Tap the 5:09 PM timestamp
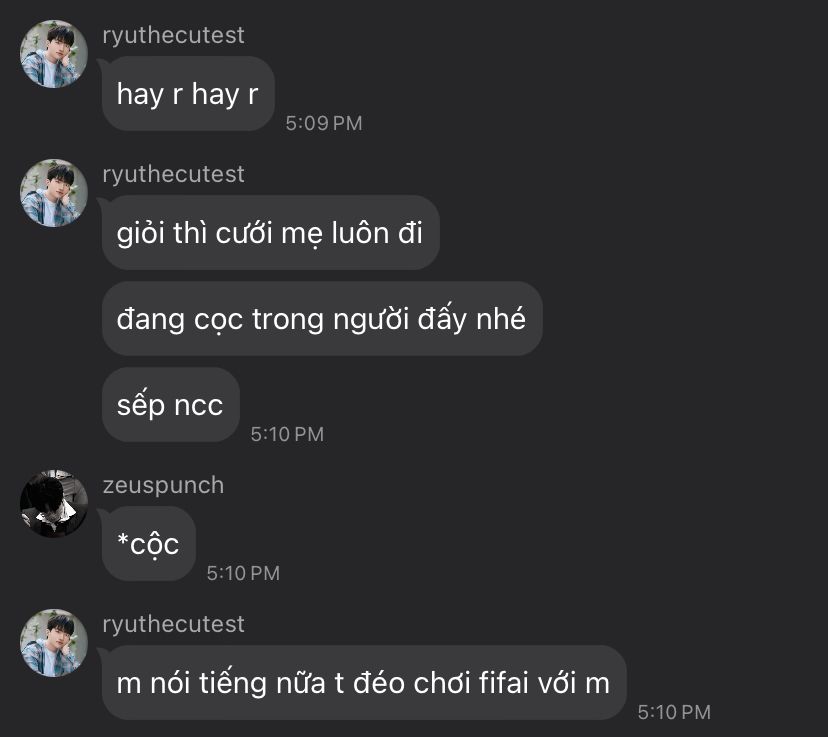Image resolution: width=828 pixels, height=737 pixels. pyautogui.click(x=324, y=123)
